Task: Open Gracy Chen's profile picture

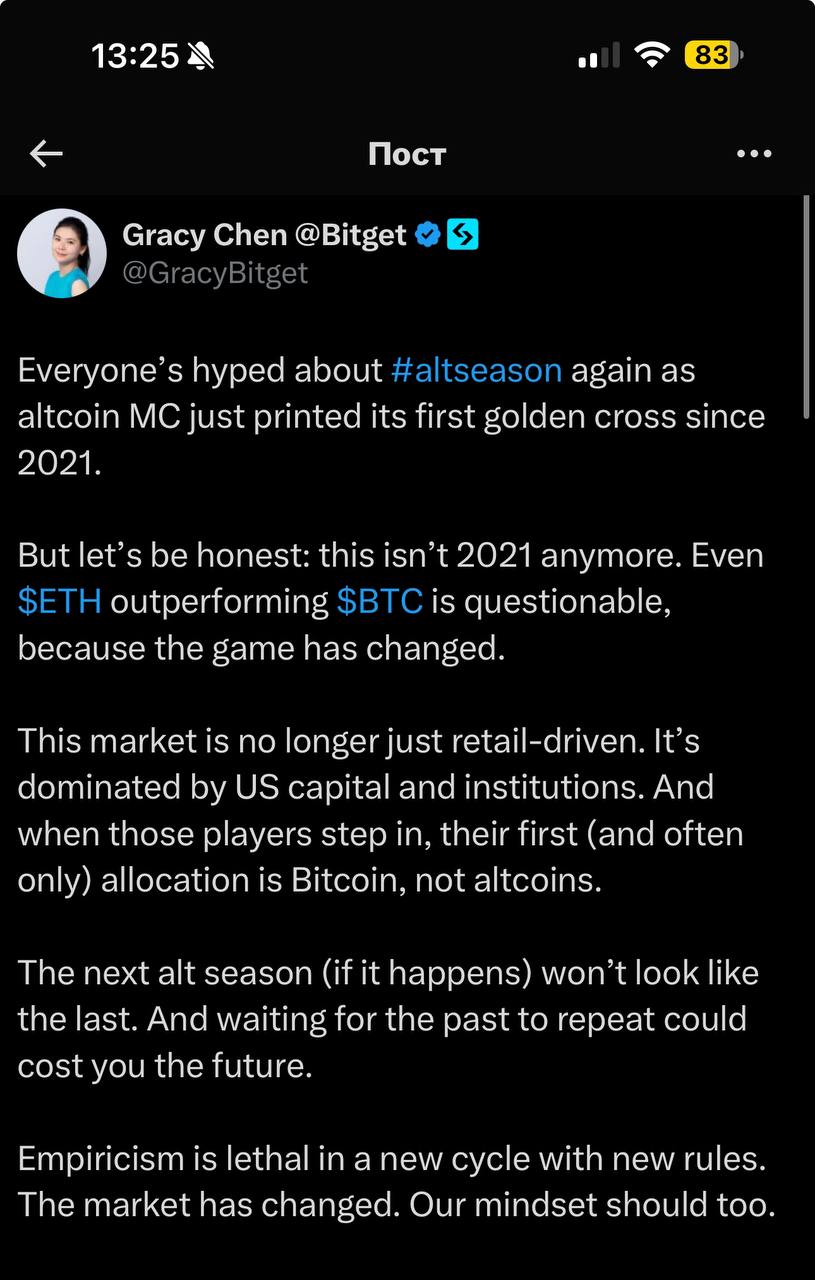Action: coord(62,253)
